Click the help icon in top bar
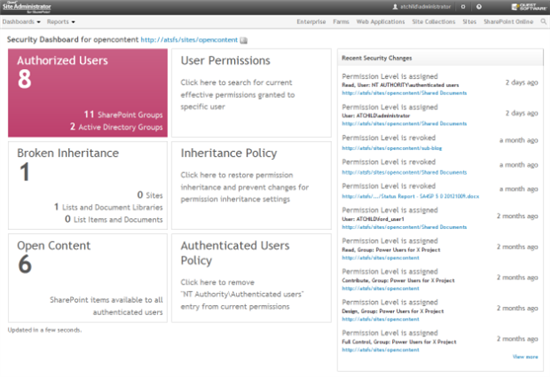The height and width of the screenshot is (377, 550). [x=479, y=7]
